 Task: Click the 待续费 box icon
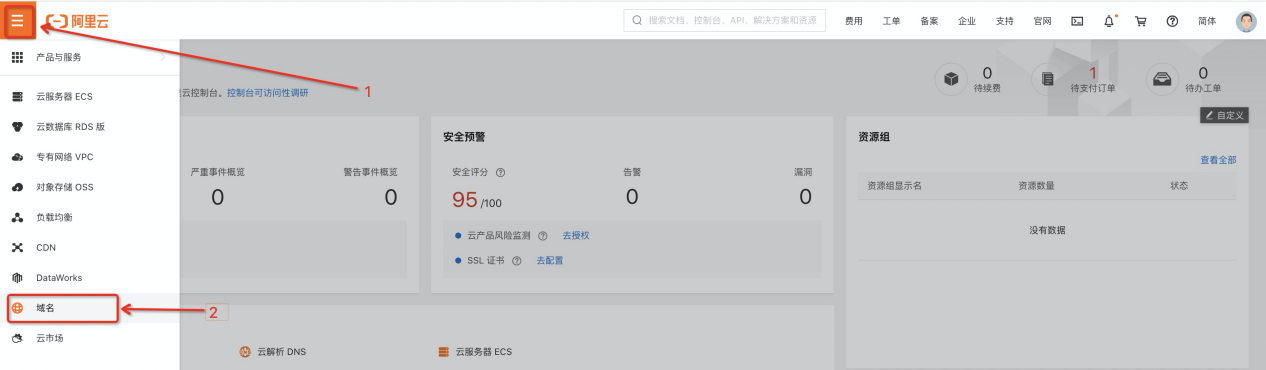pos(951,80)
